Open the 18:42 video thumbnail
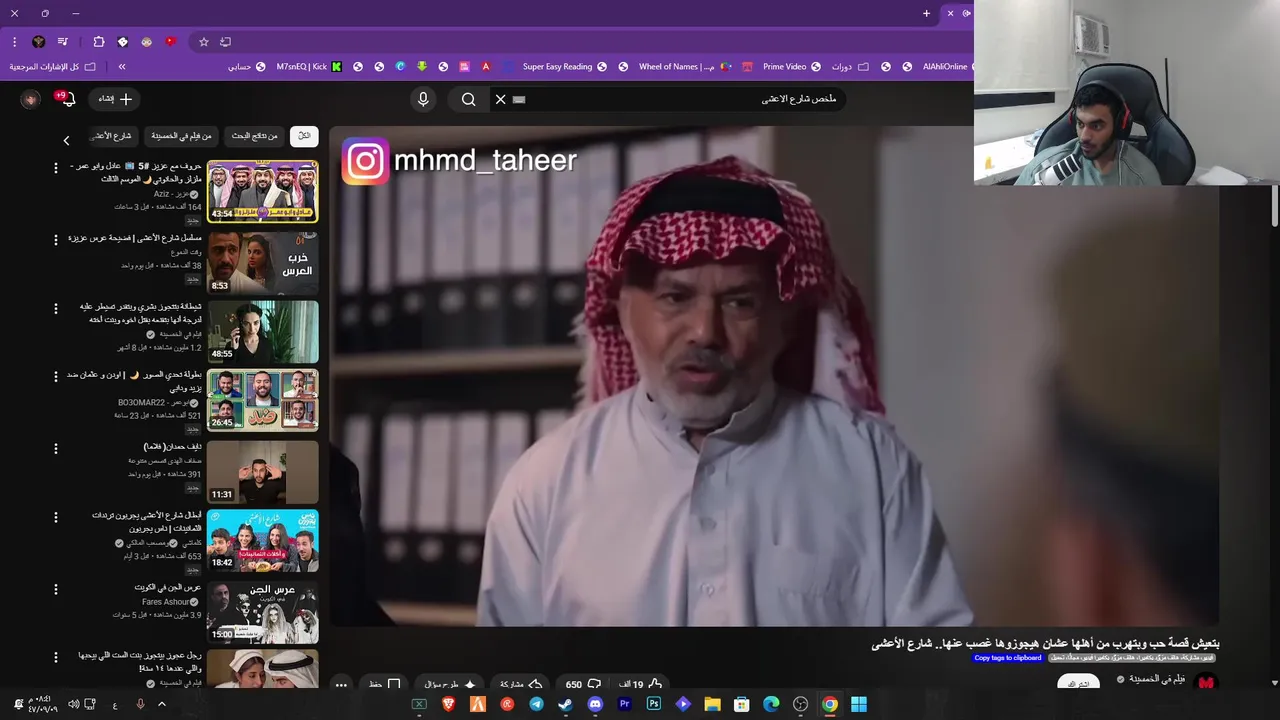The width and height of the screenshot is (1280, 720). 263,541
